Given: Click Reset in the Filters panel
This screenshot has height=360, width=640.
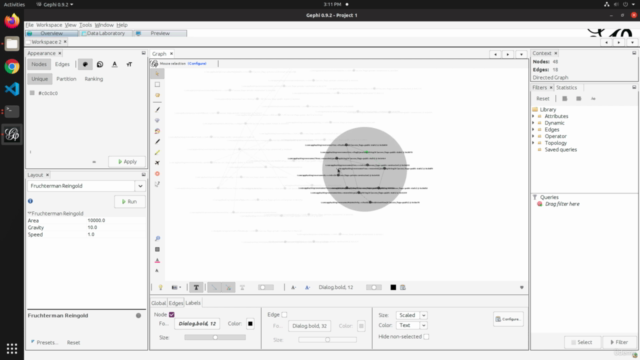Looking at the screenshot, I should 542,99.
